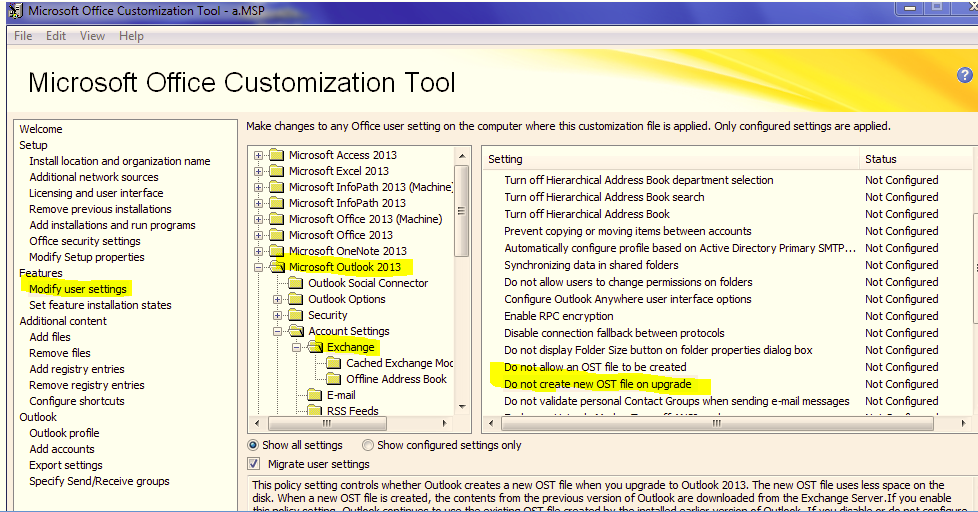
Task: Expand the Microsoft Access 2013 tree node
Action: pyautogui.click(x=258, y=155)
